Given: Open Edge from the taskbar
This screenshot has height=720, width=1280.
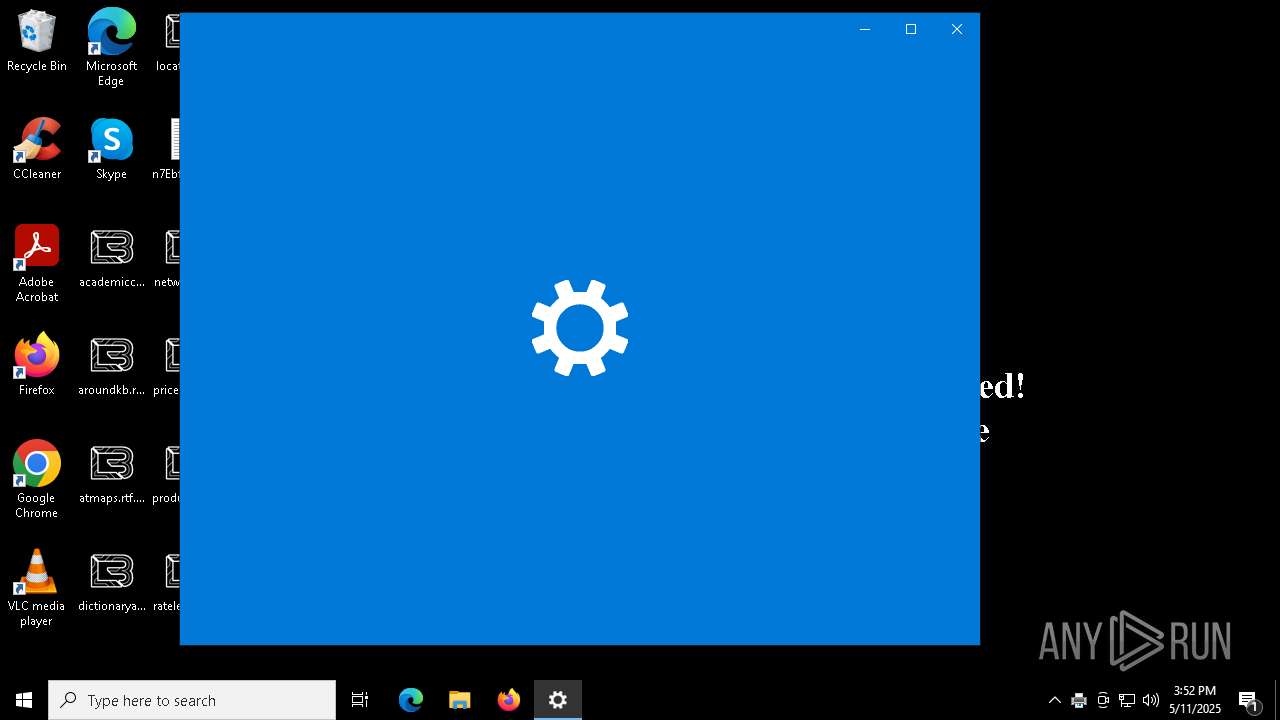Looking at the screenshot, I should click(x=411, y=700).
